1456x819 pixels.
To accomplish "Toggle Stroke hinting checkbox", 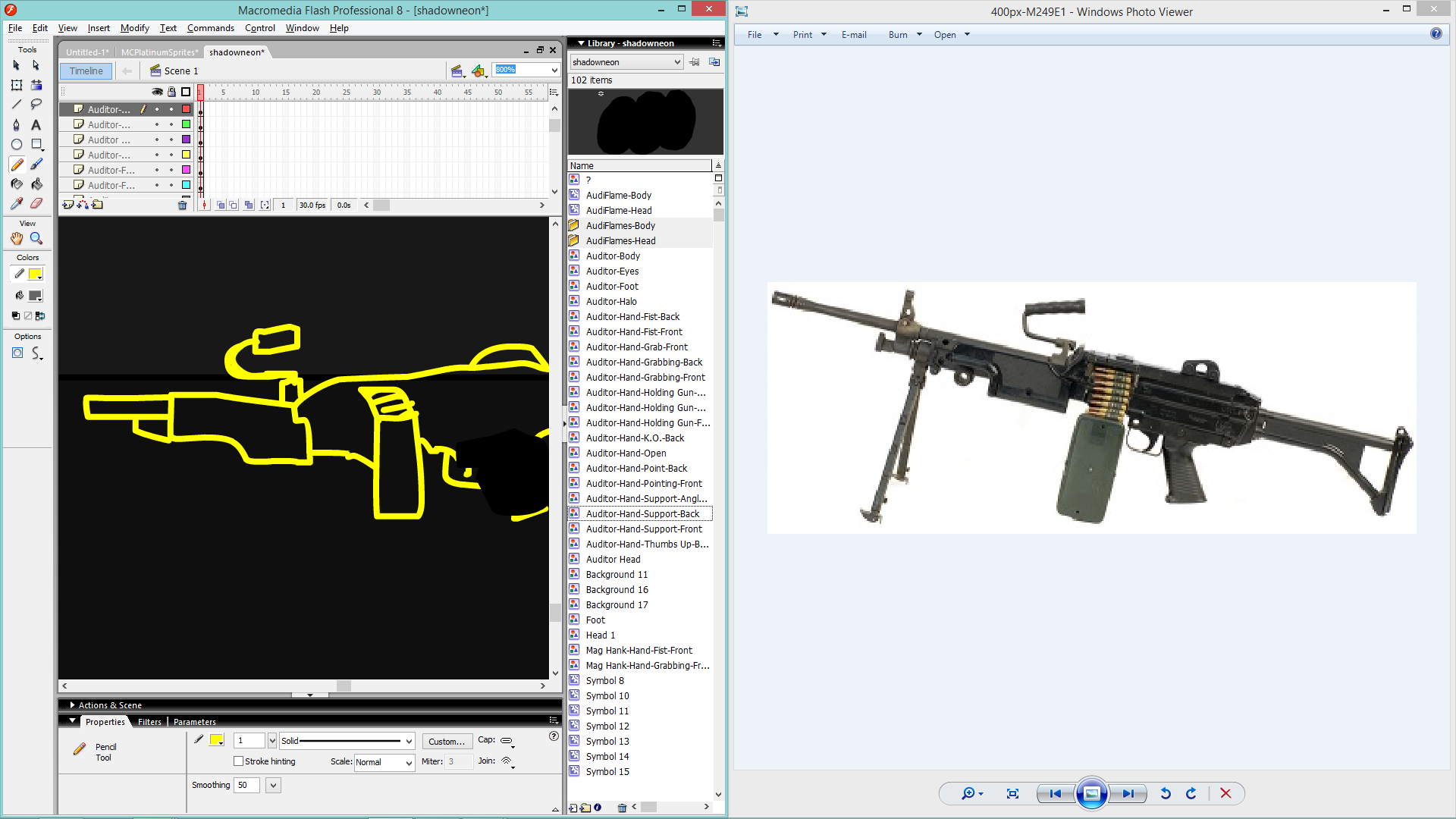I will click(x=239, y=761).
